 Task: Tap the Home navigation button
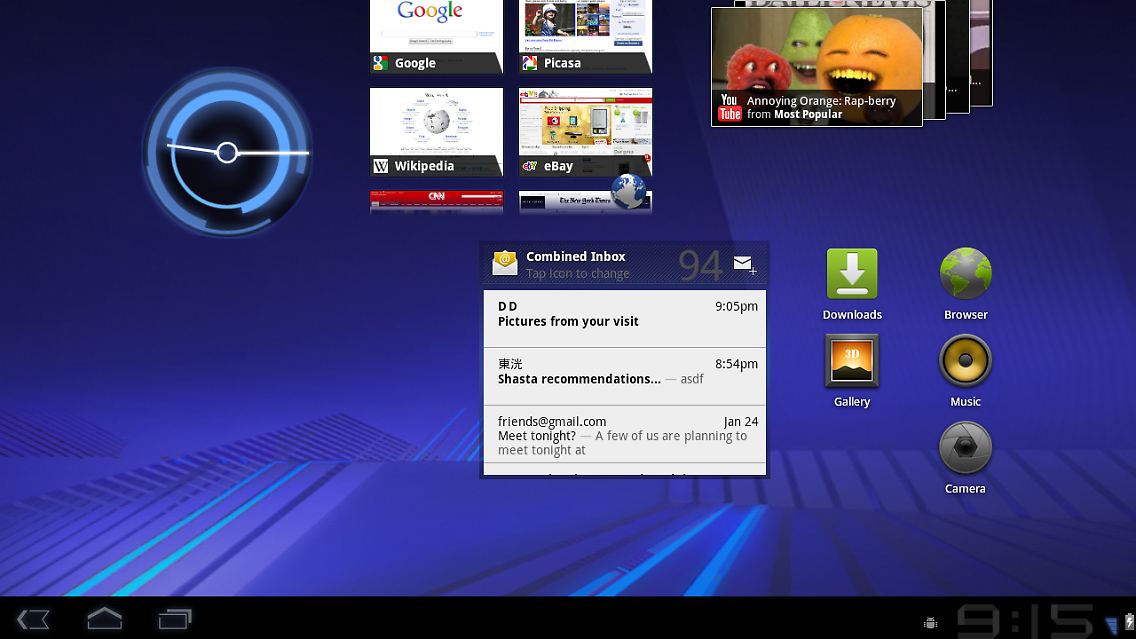(104, 619)
